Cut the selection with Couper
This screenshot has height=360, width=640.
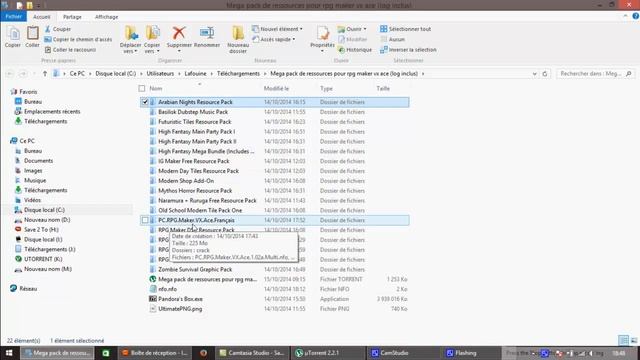coord(58,29)
